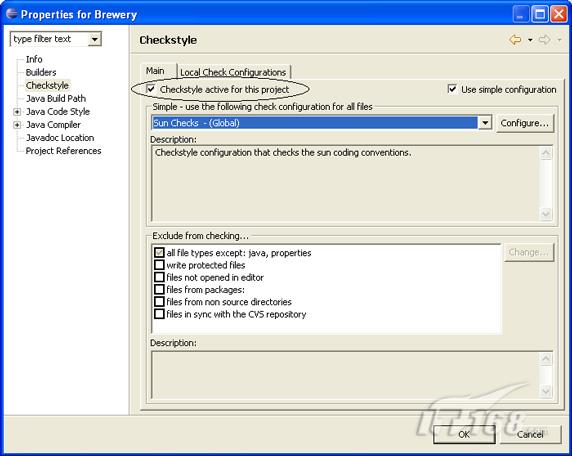Image resolution: width=572 pixels, height=456 pixels.
Task: Click lower Description scrollbar up arrow
Action: click(546, 359)
